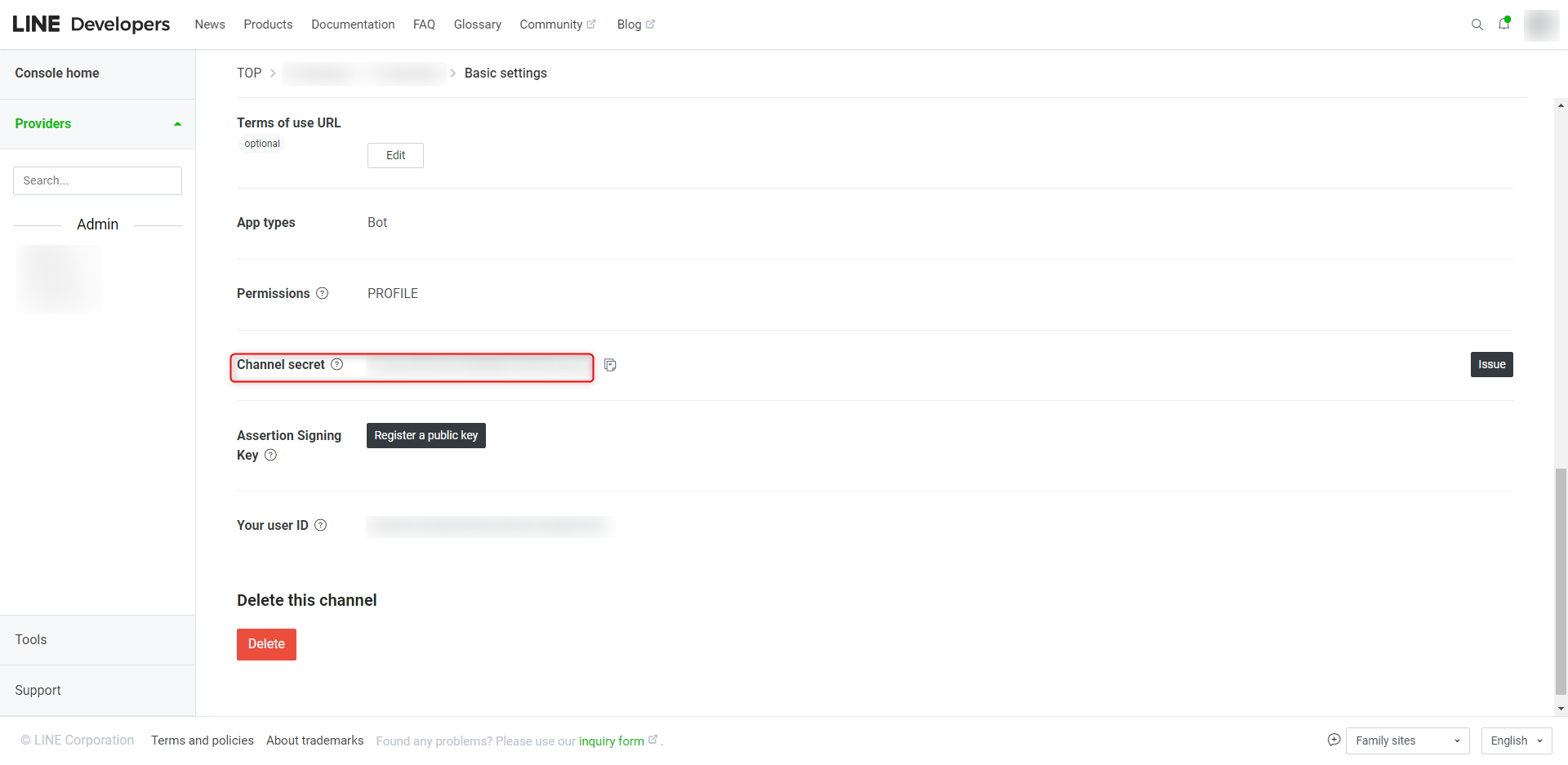Open the News menu item
Viewport: 1568px width, 765px height.
(x=210, y=24)
